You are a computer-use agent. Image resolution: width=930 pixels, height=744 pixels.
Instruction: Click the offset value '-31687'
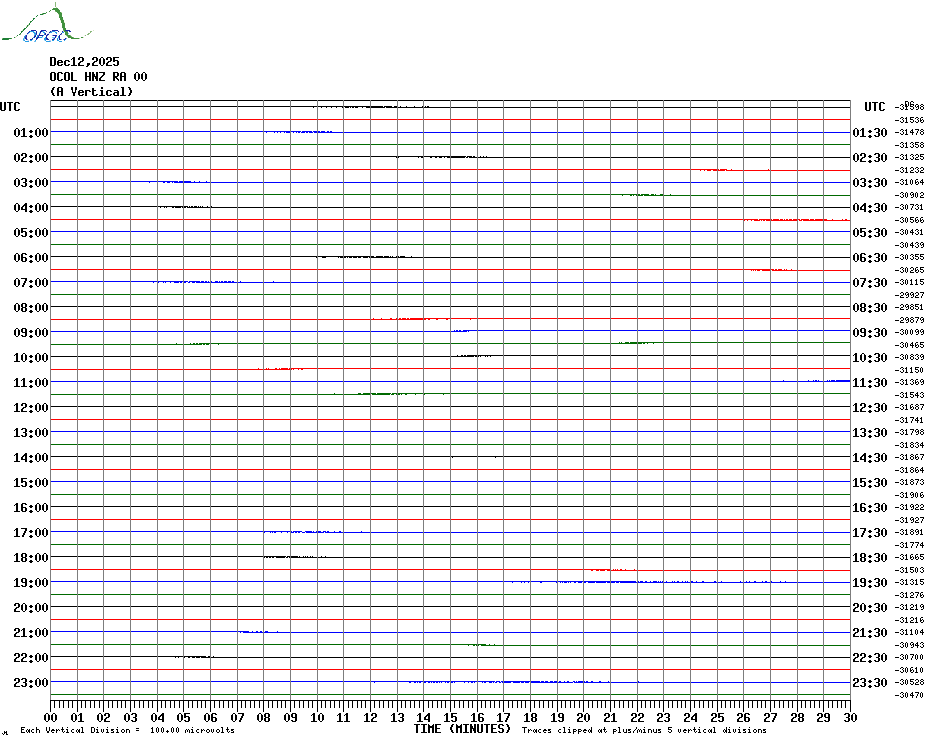pos(909,407)
